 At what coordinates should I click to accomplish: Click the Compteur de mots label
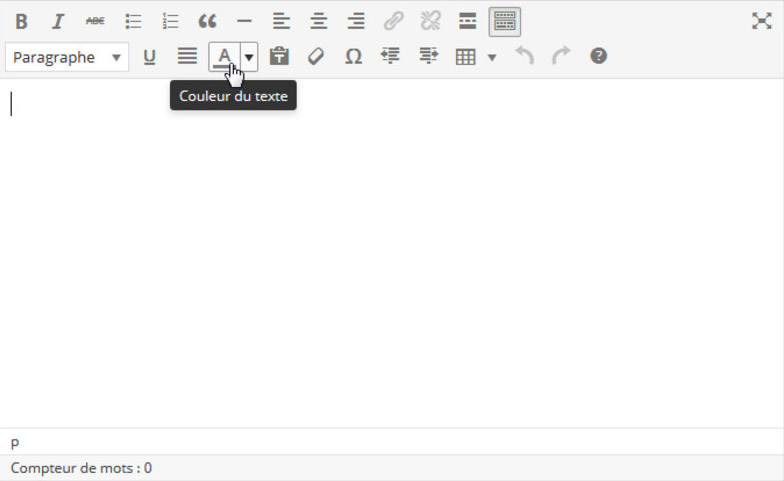(x=81, y=468)
